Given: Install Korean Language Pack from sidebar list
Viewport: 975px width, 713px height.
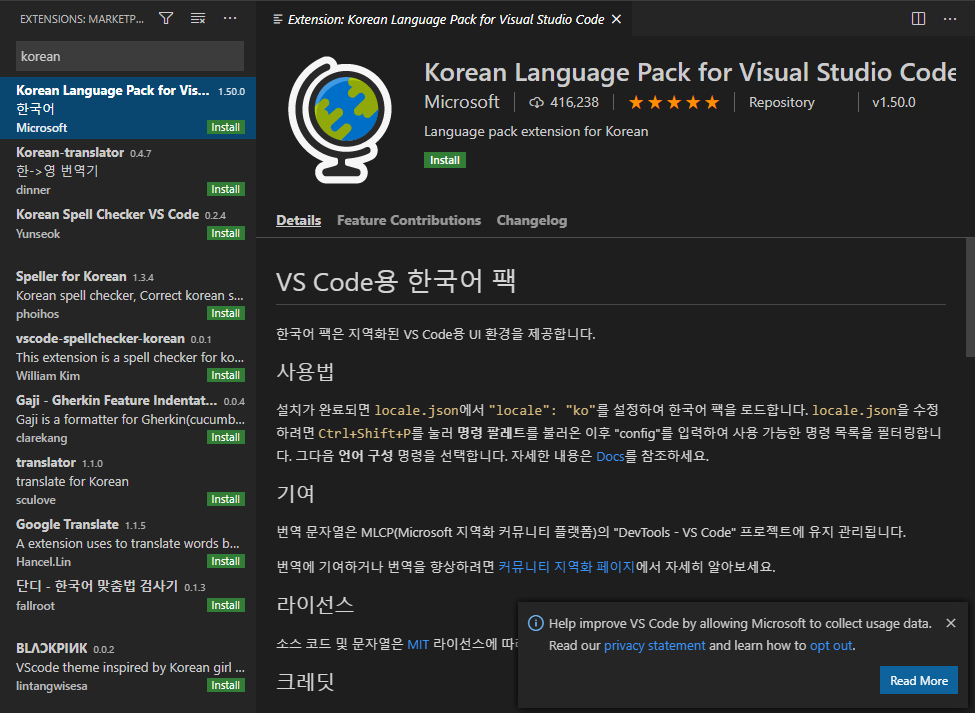Looking at the screenshot, I should pyautogui.click(x=226, y=127).
